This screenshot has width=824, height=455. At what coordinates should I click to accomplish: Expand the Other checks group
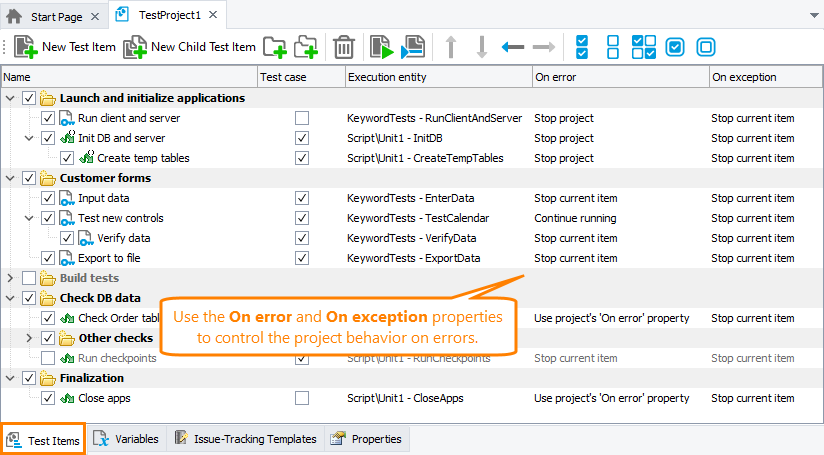click(29, 338)
